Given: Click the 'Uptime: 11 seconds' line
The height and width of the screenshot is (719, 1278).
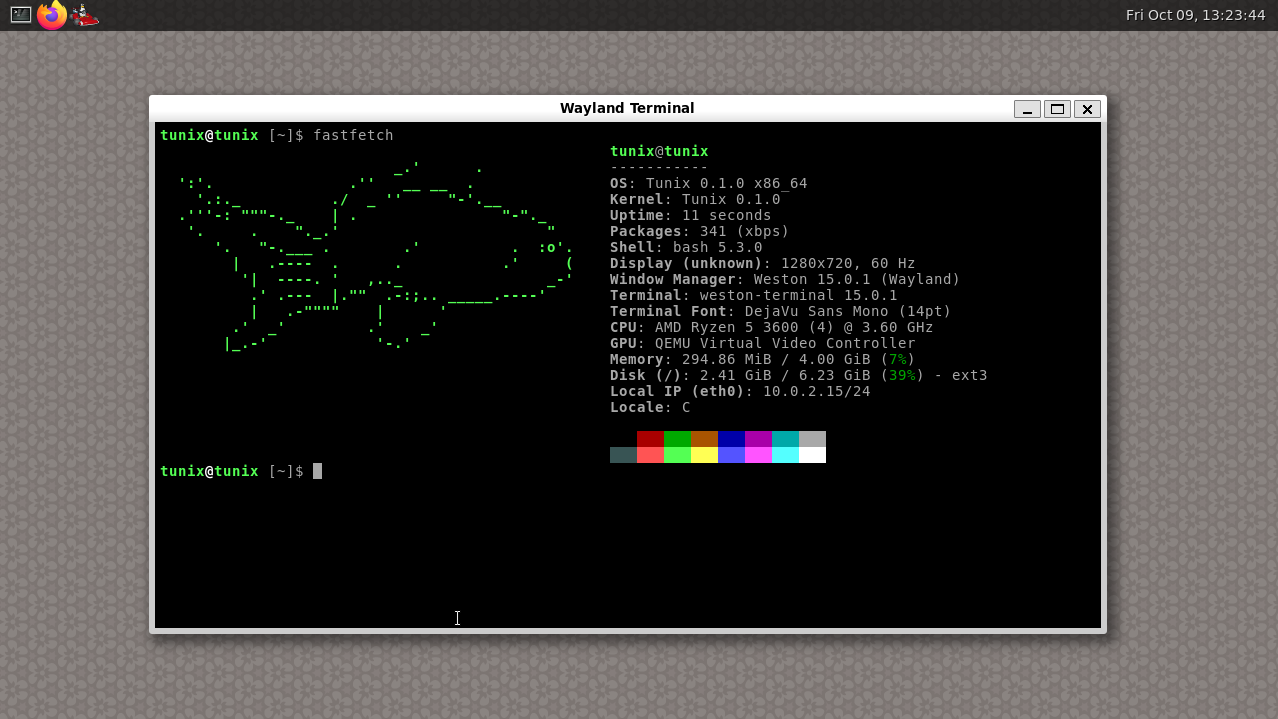Looking at the screenshot, I should pos(691,215).
